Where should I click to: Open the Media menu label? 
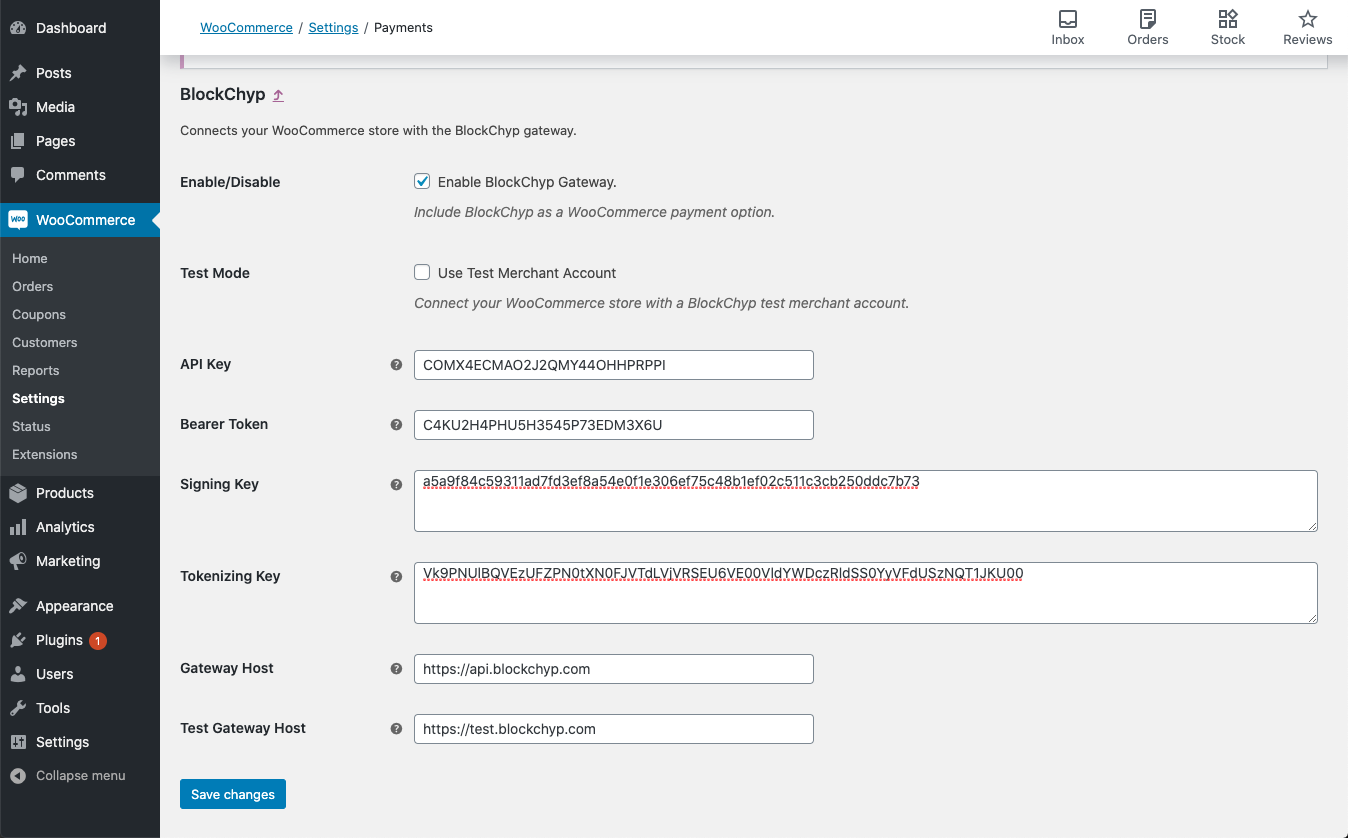[x=56, y=107]
